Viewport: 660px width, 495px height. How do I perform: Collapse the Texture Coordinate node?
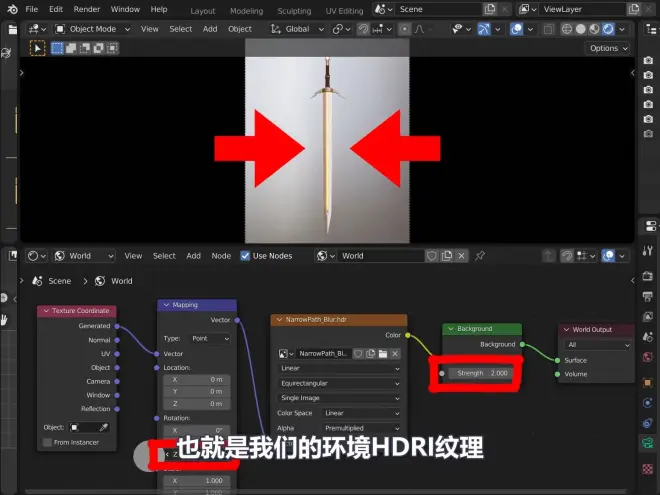(46, 311)
